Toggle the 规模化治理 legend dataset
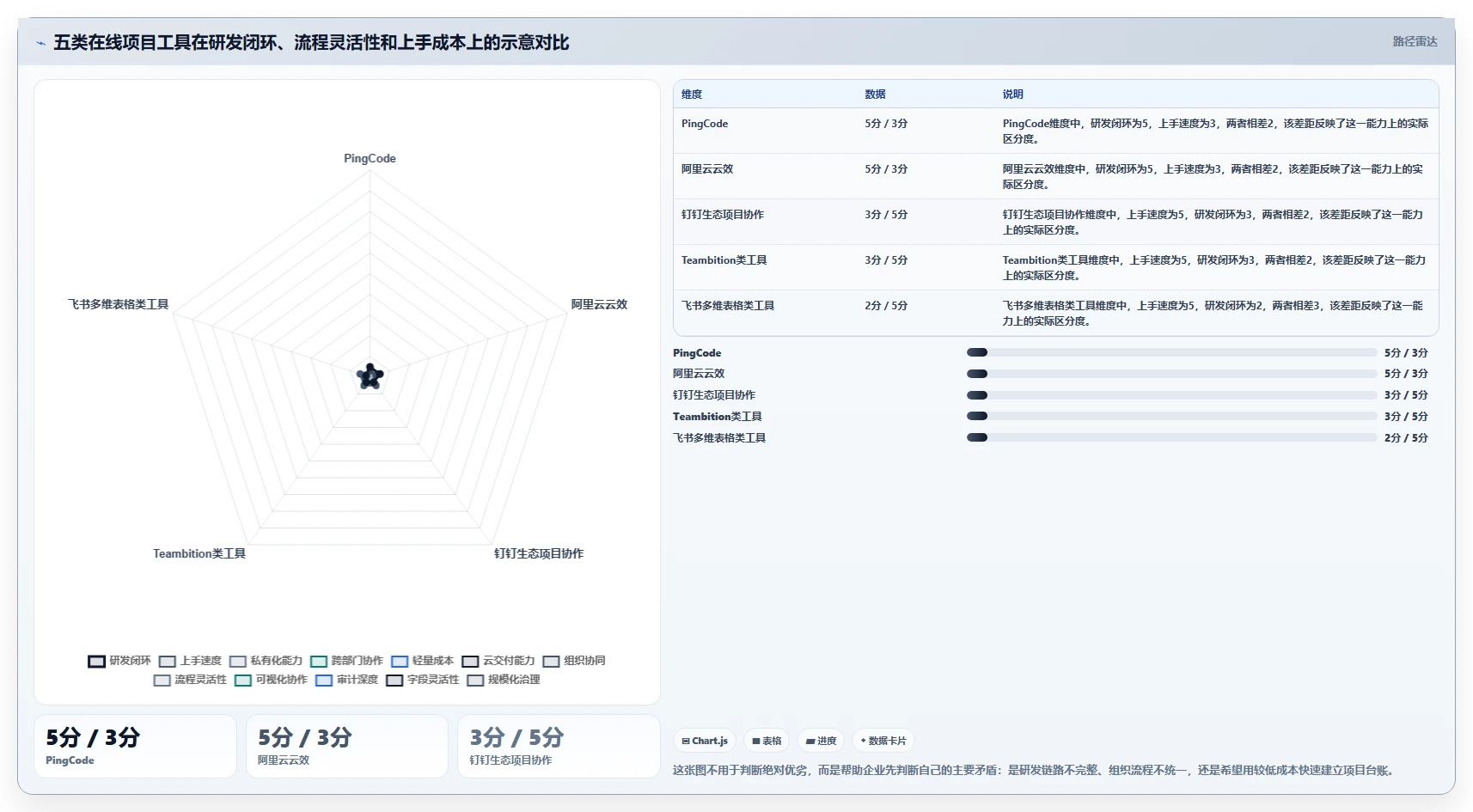The width and height of the screenshot is (1473, 812). tap(504, 680)
